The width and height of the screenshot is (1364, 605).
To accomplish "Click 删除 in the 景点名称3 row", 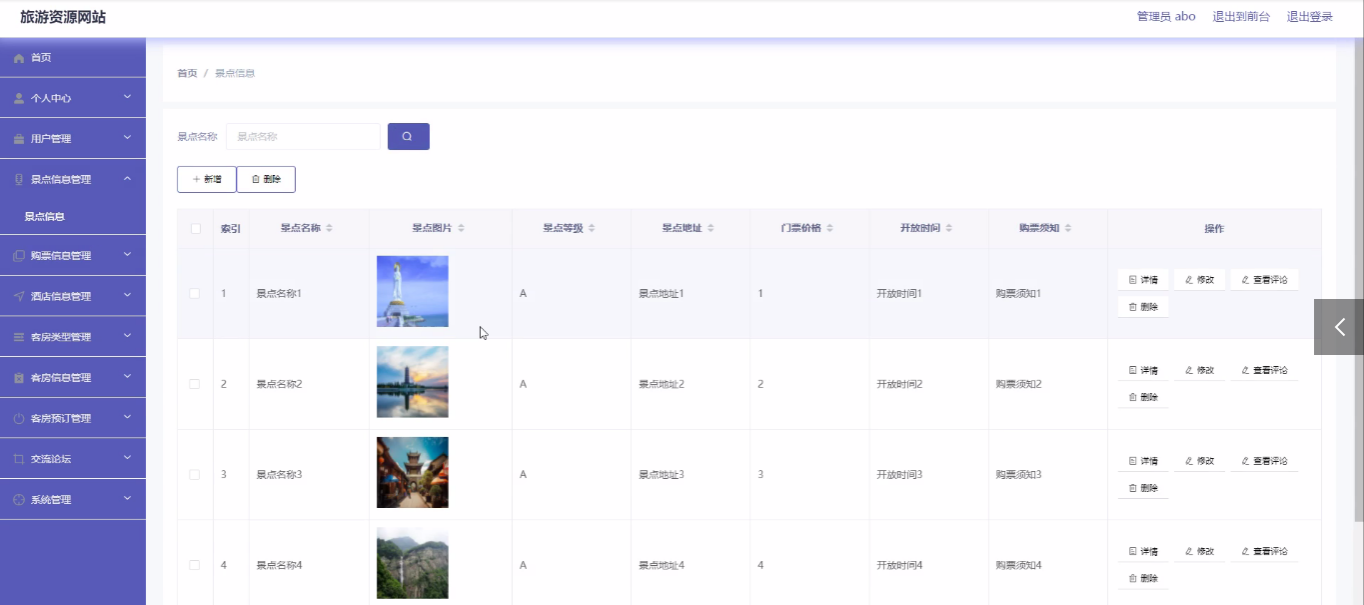I will point(1143,488).
